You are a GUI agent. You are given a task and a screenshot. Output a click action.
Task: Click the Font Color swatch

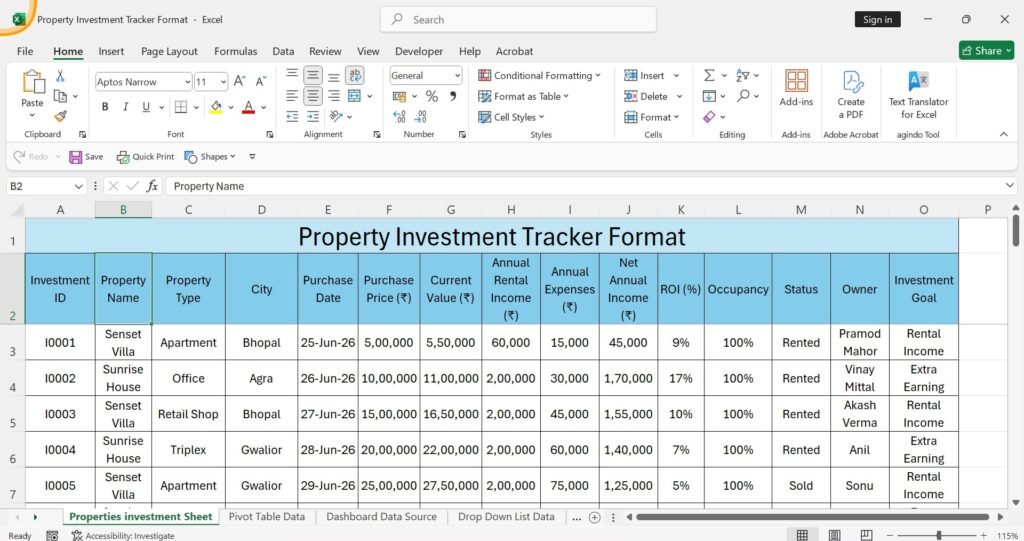click(249, 107)
